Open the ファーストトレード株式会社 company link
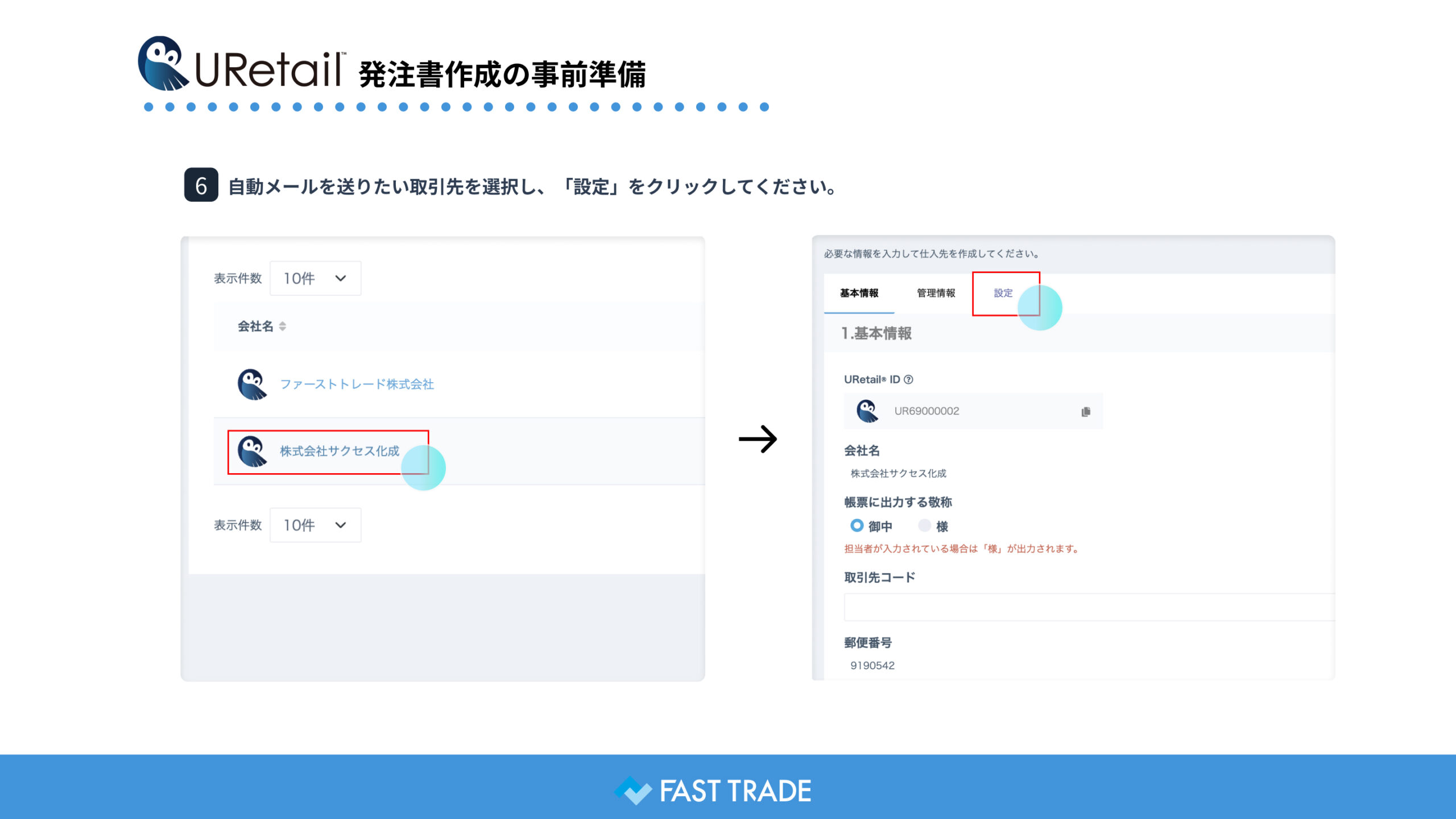1456x819 pixels. (357, 384)
